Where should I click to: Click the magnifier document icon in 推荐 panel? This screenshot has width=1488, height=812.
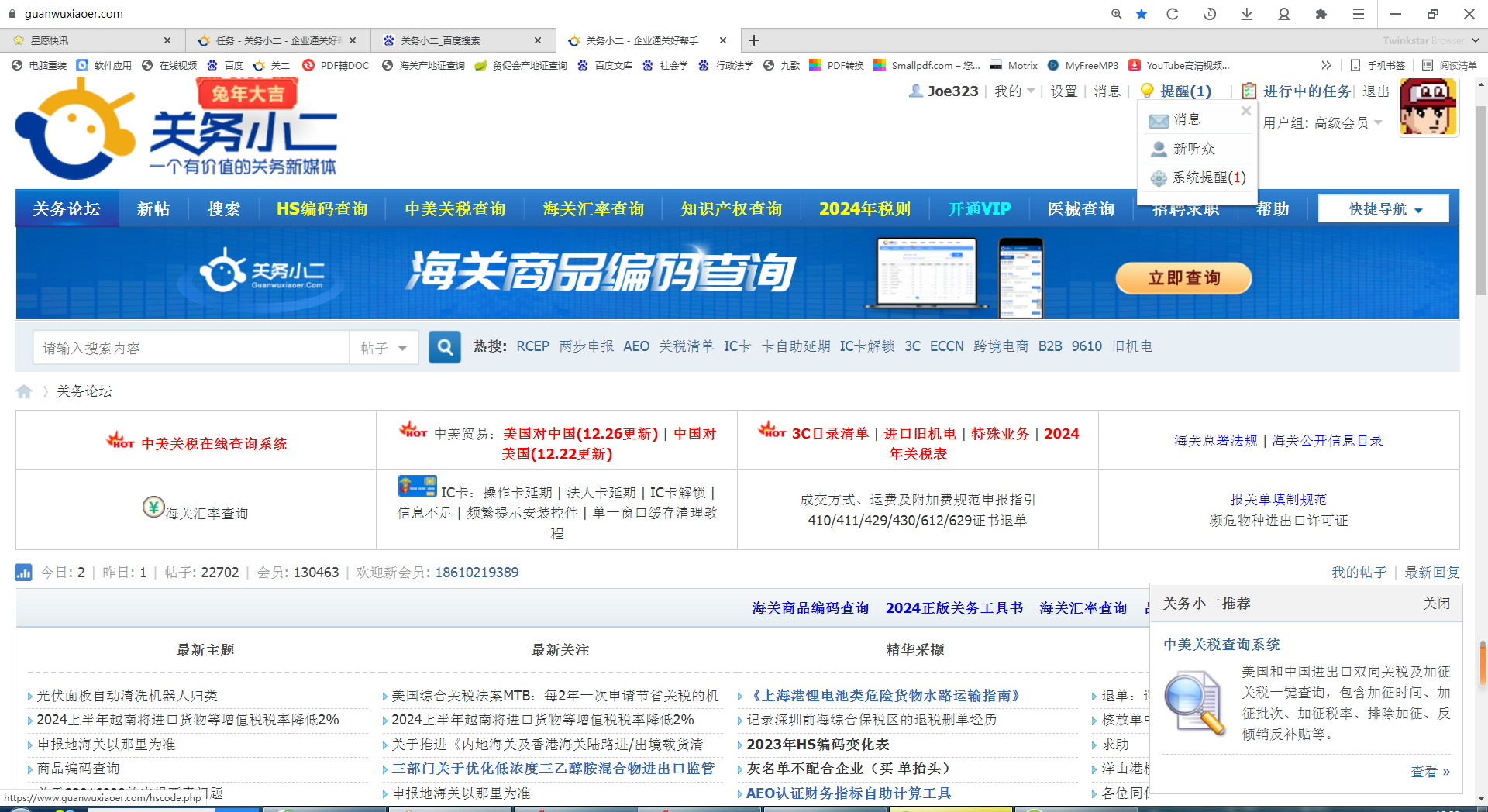coord(1196,703)
